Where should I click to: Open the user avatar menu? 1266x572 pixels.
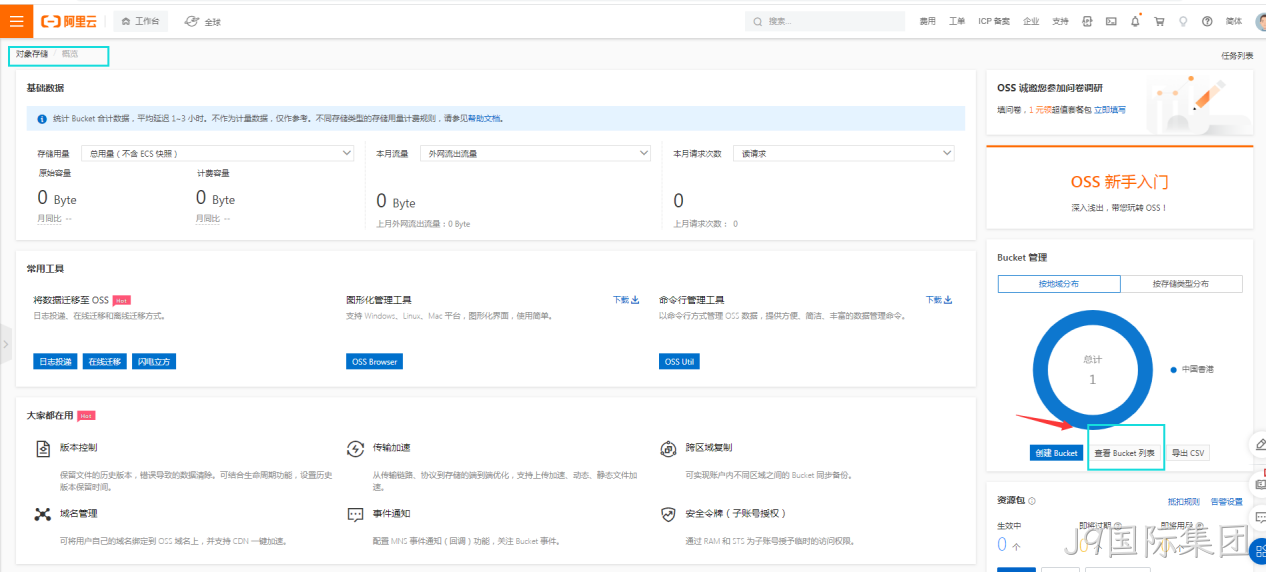click(1260, 22)
